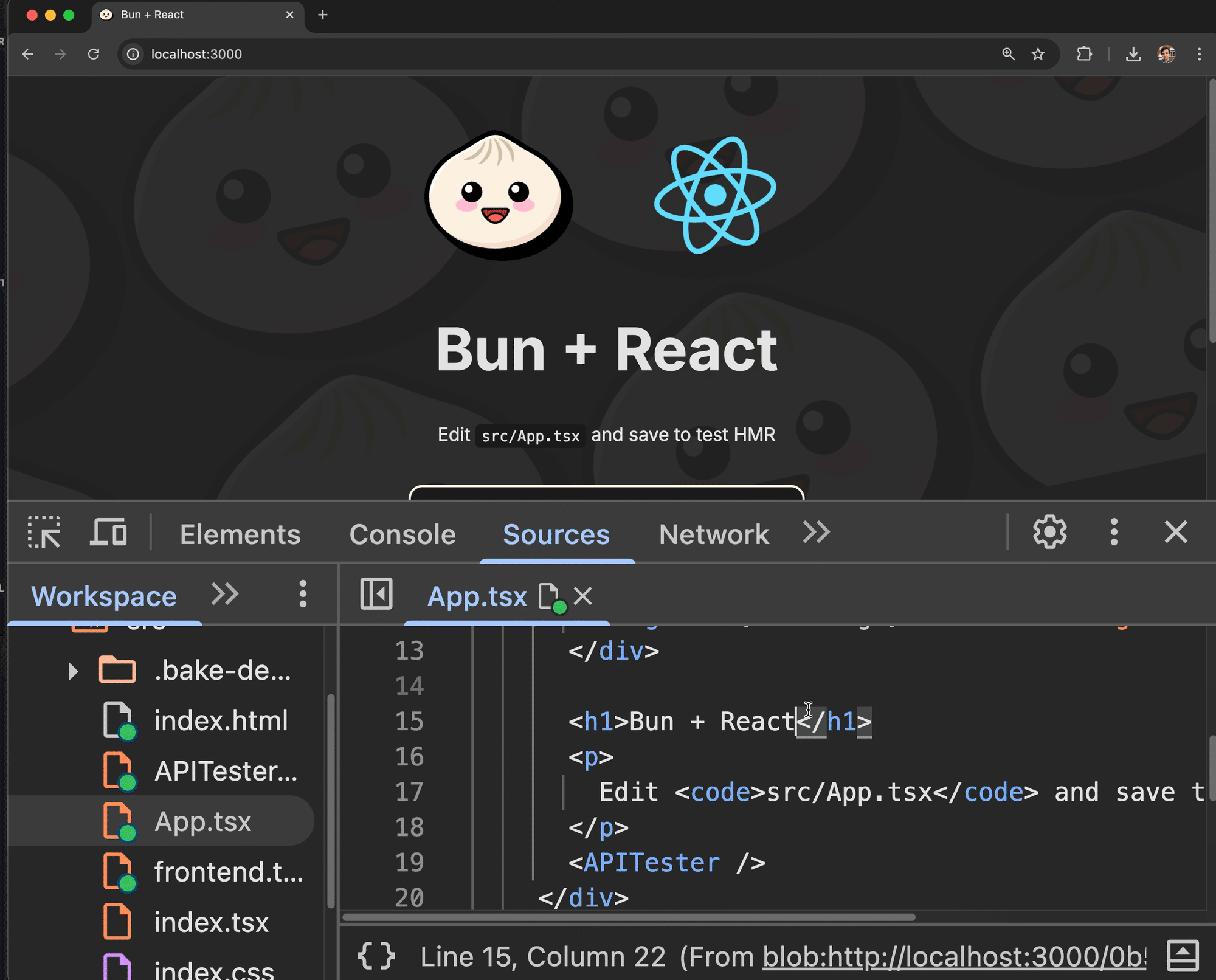Toggle the device toolbar emulation

pos(109,533)
